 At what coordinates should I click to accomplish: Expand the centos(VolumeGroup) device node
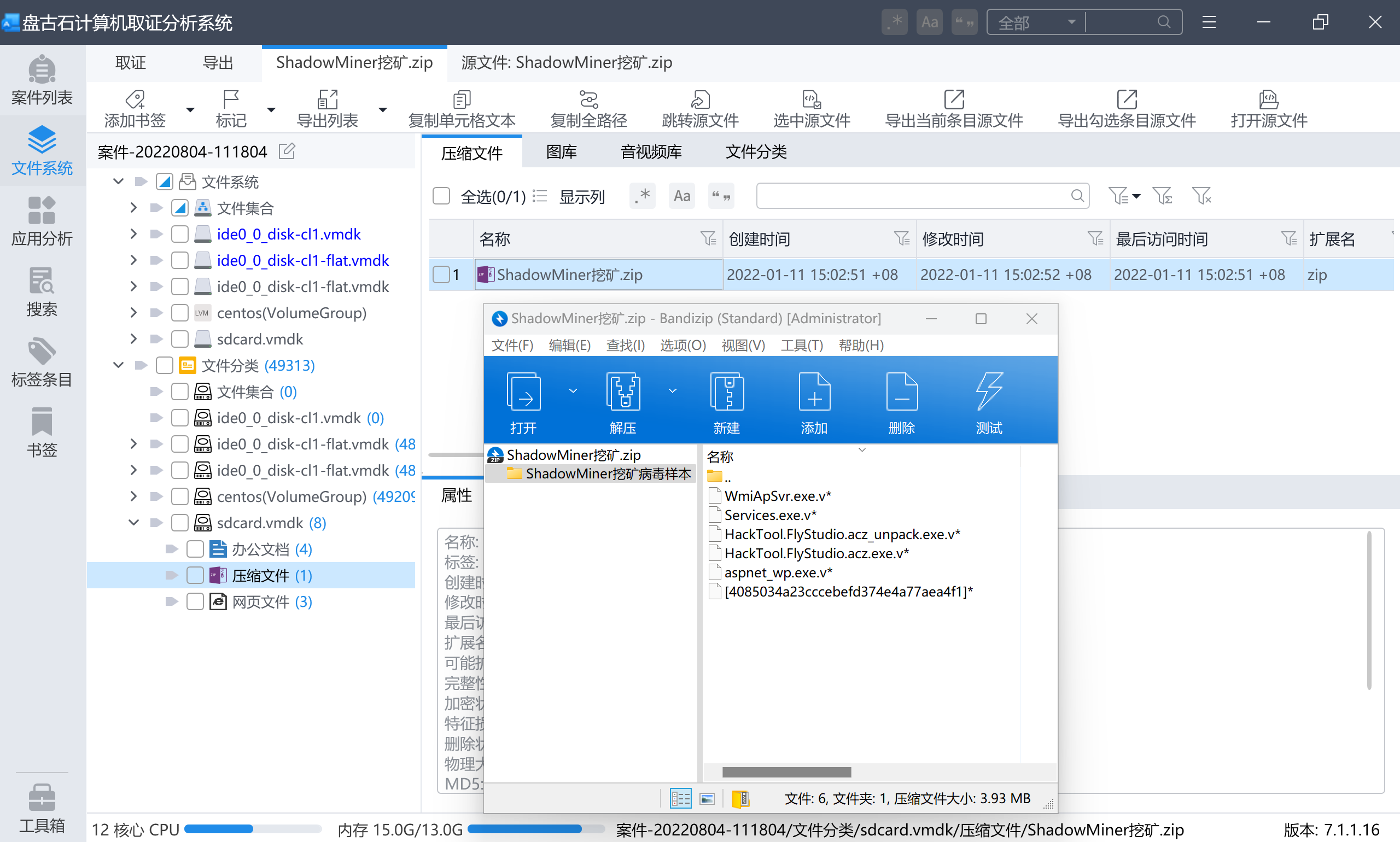(133, 313)
